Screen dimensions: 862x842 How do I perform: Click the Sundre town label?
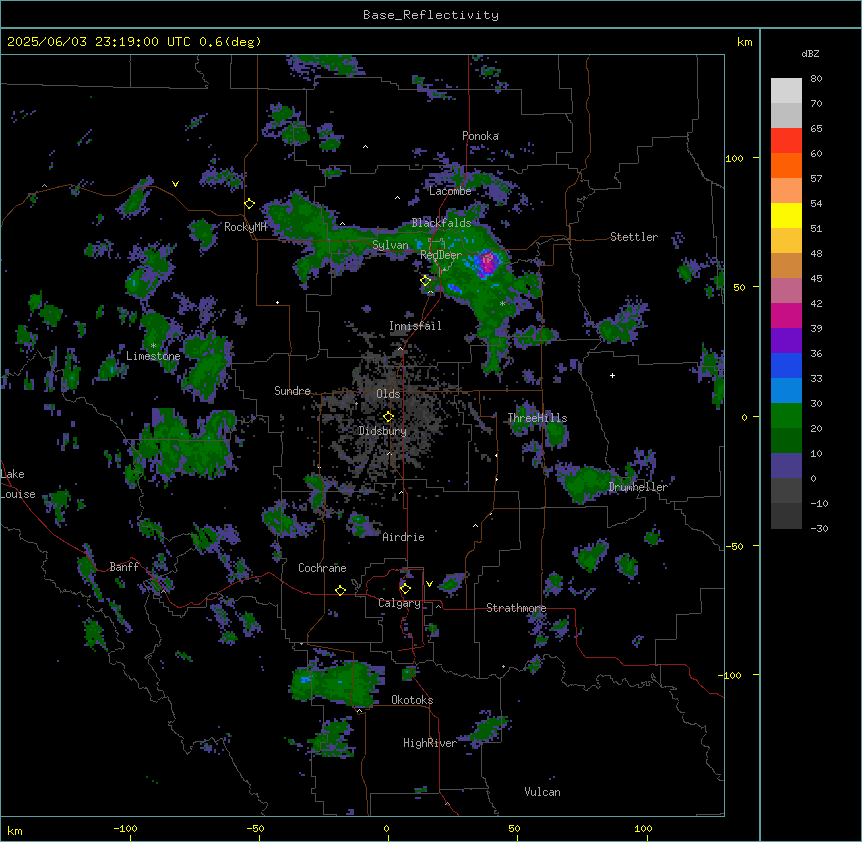292,391
